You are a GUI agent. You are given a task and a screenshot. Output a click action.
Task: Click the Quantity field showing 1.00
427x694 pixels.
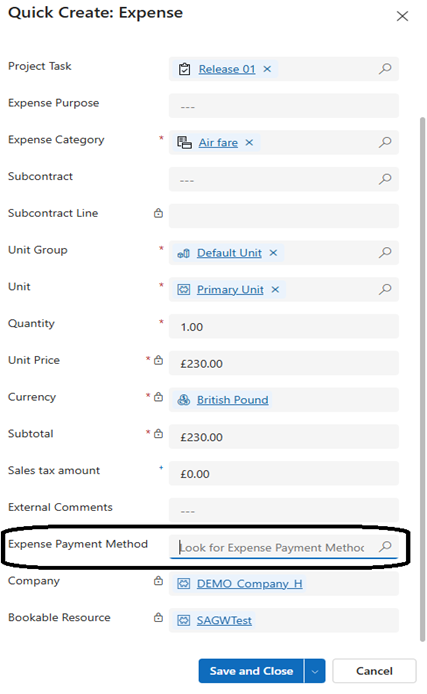click(284, 327)
